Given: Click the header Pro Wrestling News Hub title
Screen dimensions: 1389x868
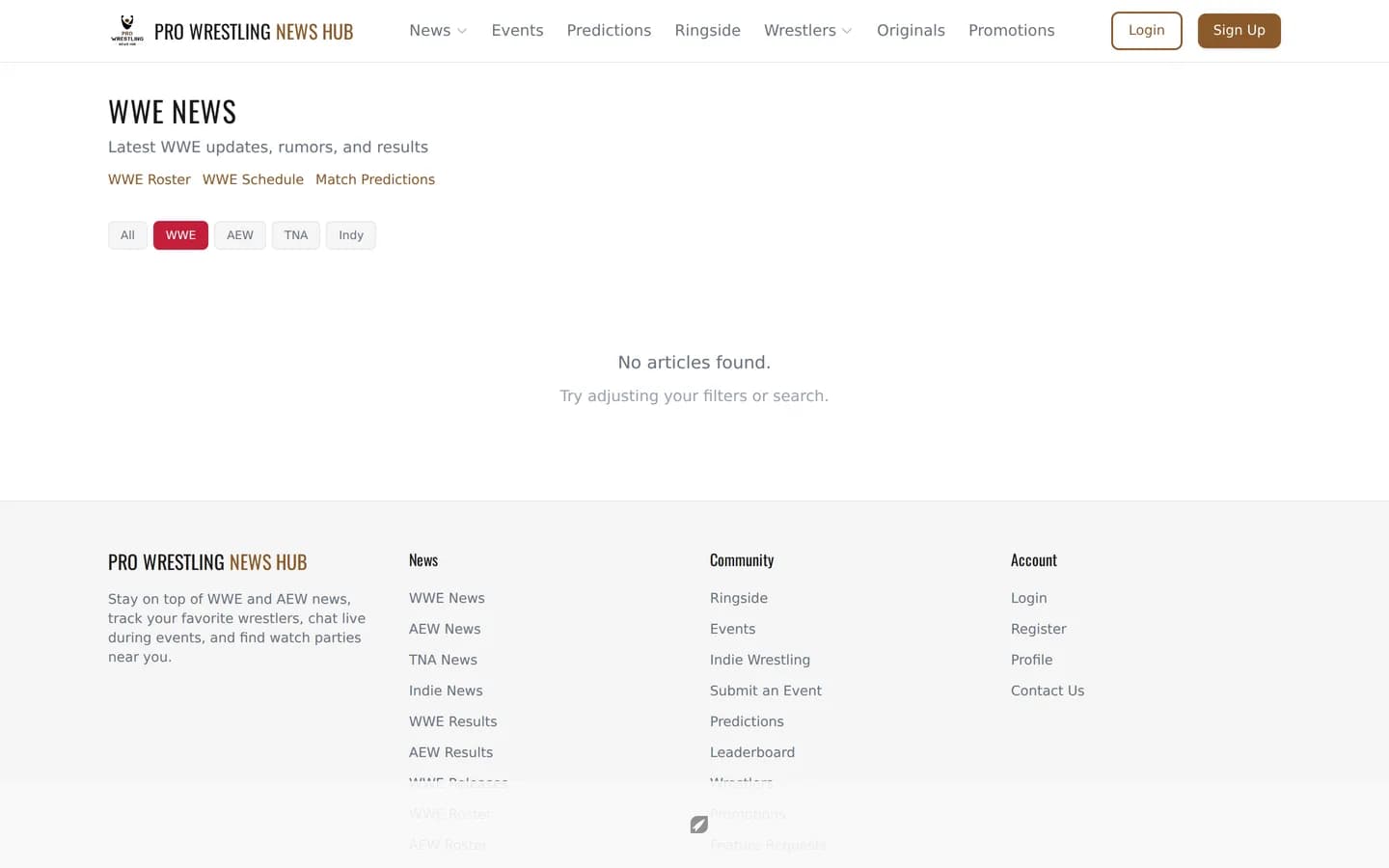Looking at the screenshot, I should coord(254,32).
